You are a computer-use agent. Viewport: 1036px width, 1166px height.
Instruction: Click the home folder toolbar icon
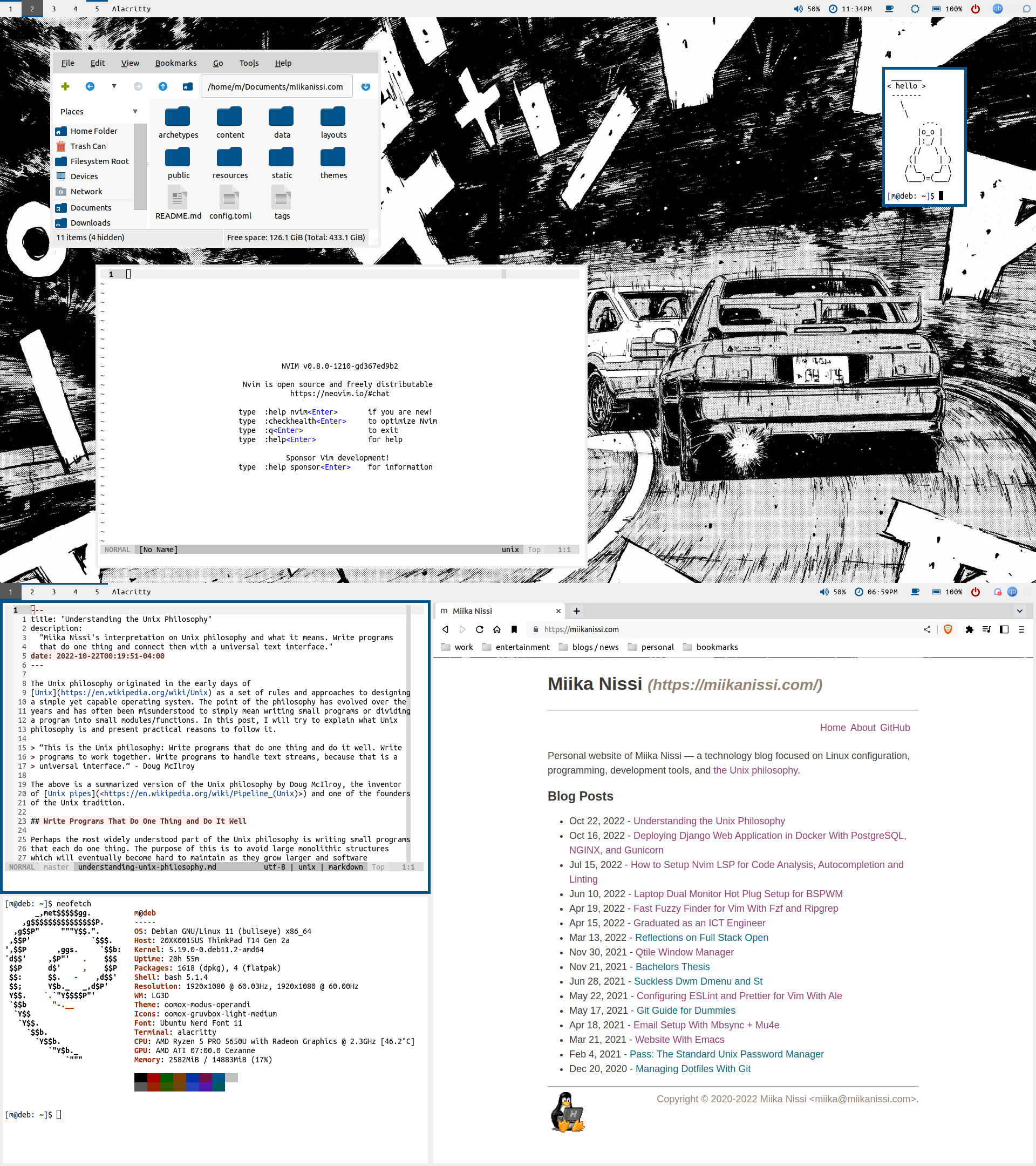tap(187, 87)
